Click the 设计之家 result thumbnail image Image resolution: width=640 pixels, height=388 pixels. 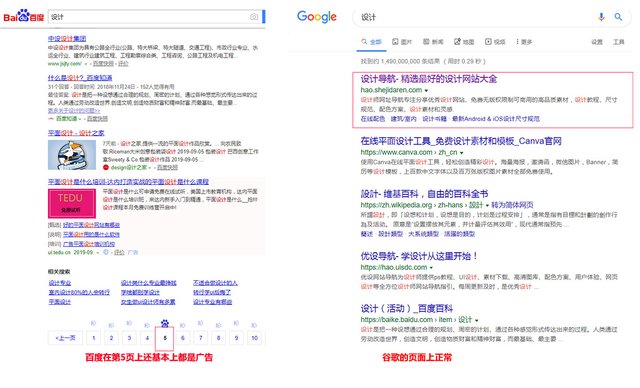point(72,155)
